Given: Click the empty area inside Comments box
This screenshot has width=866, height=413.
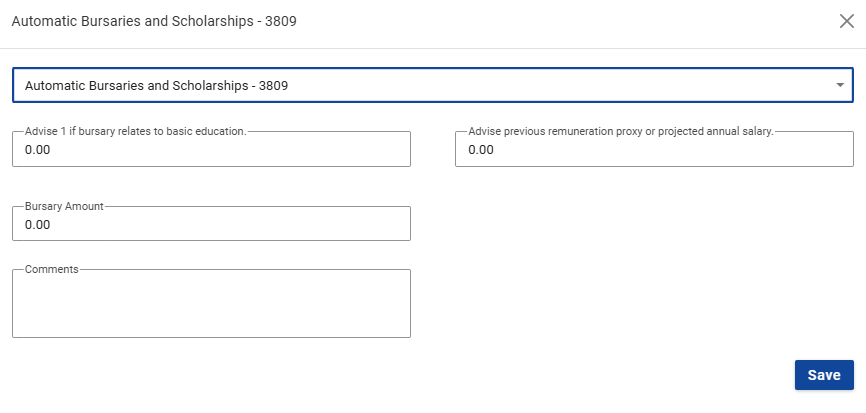Looking at the screenshot, I should (211, 310).
